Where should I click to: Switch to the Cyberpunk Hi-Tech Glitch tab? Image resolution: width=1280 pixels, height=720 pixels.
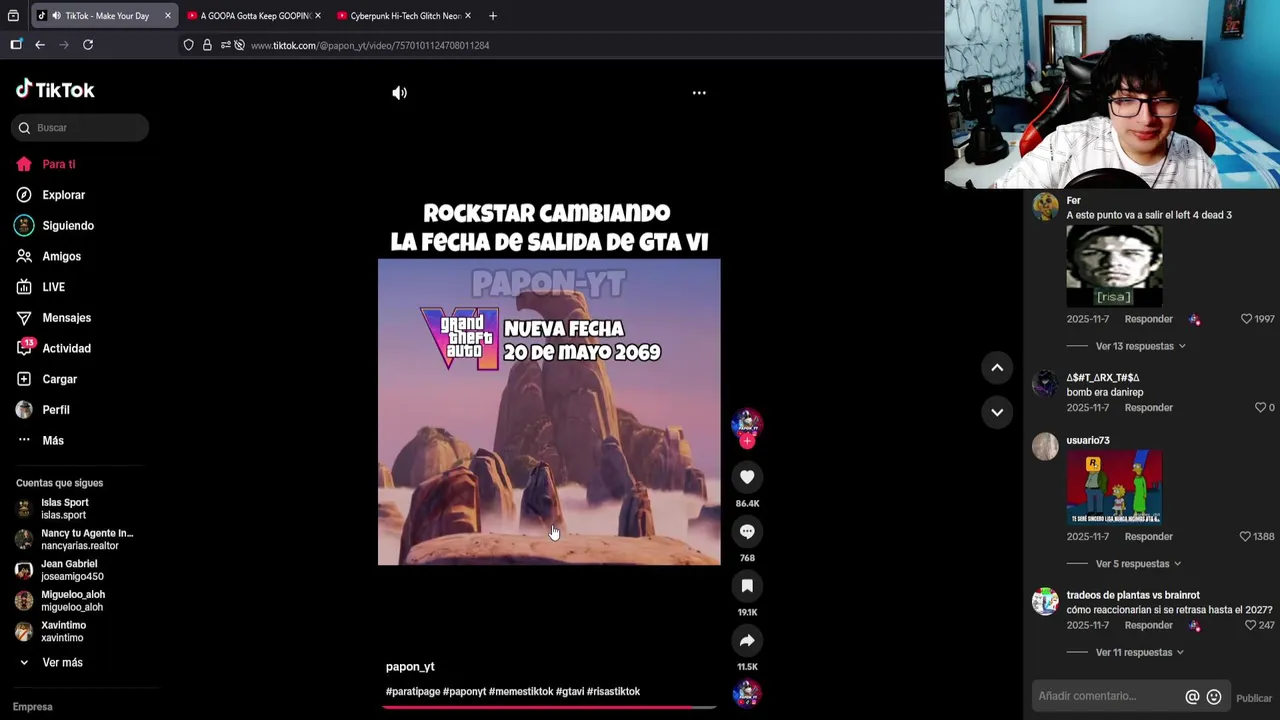point(405,16)
